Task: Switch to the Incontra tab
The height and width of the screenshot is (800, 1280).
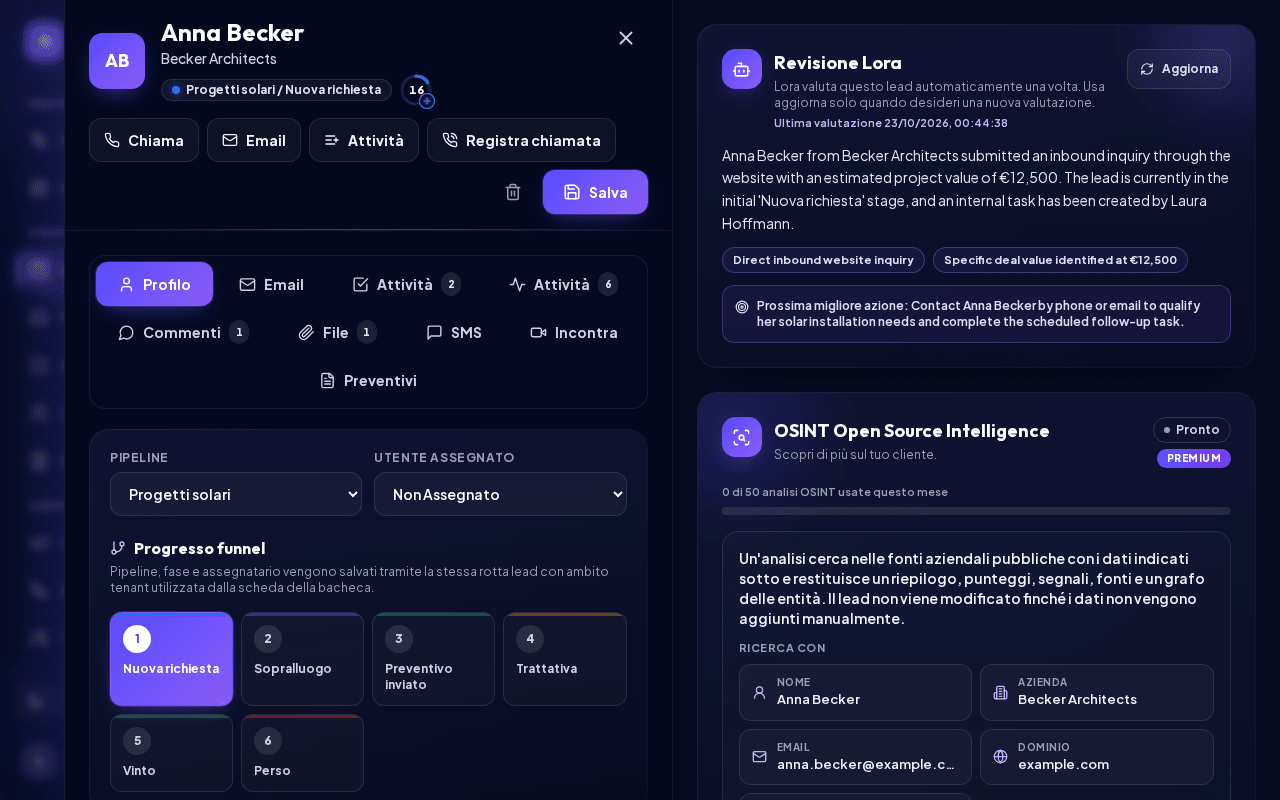Action: [574, 332]
